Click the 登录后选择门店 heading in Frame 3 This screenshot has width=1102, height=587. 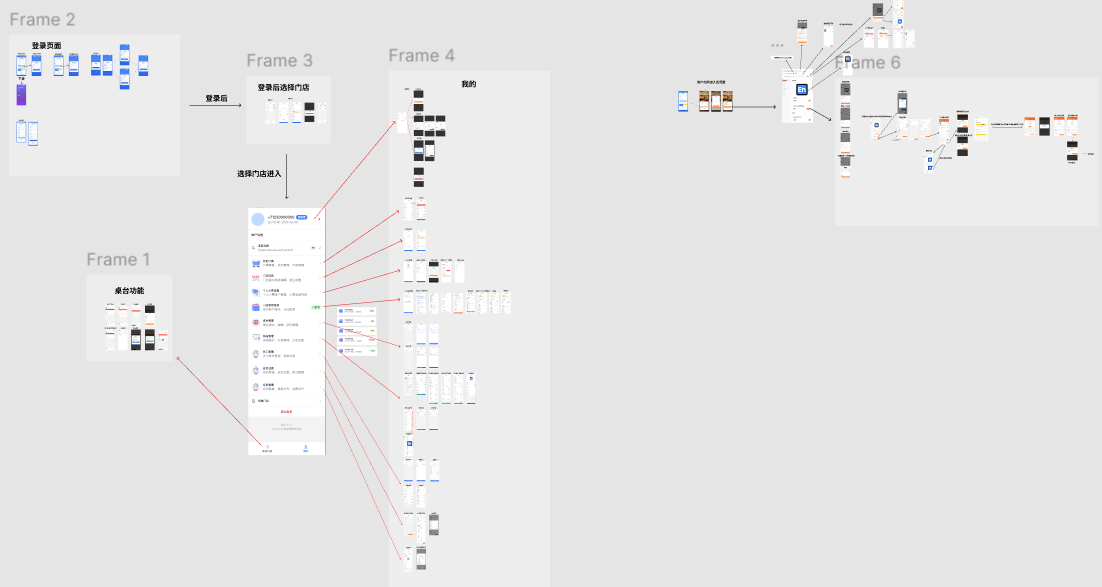283,88
